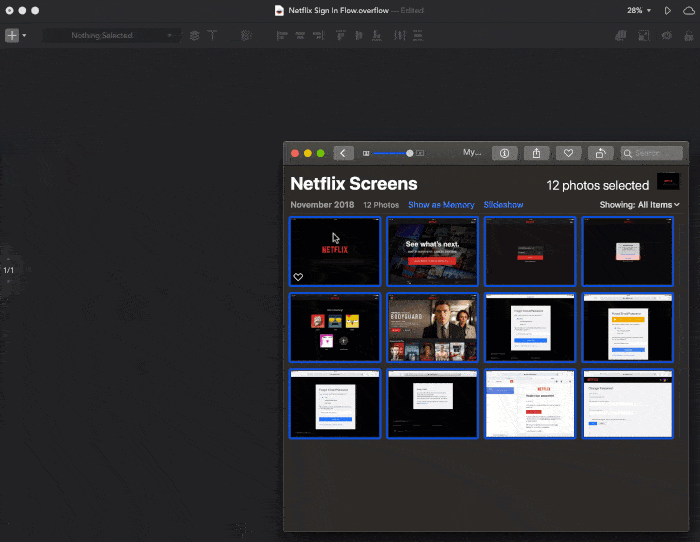Click the lock icon at Overflow toolbar far right
The image size is (700, 542).
click(x=689, y=35)
